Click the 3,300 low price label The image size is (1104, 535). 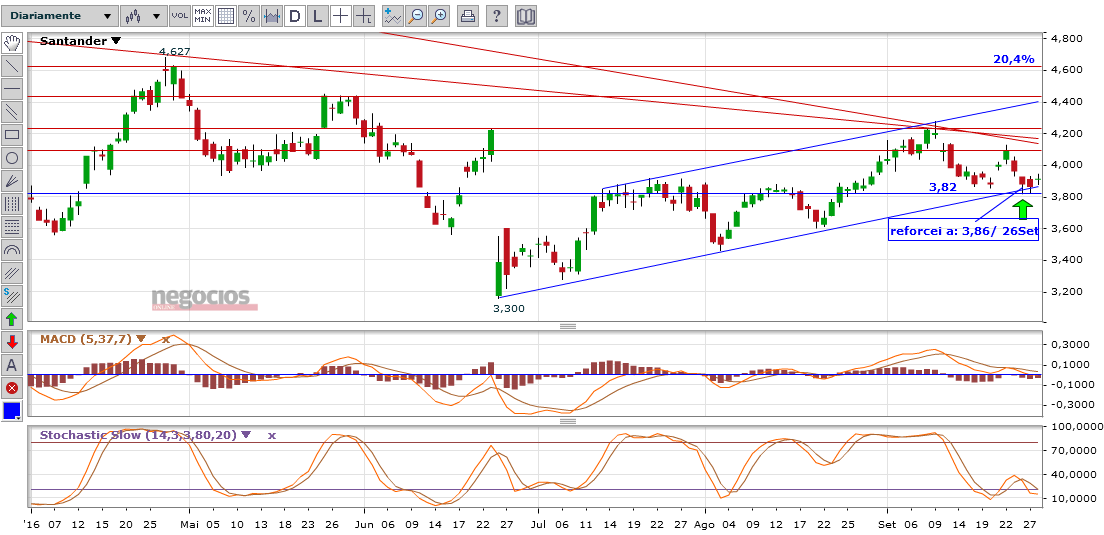509,308
